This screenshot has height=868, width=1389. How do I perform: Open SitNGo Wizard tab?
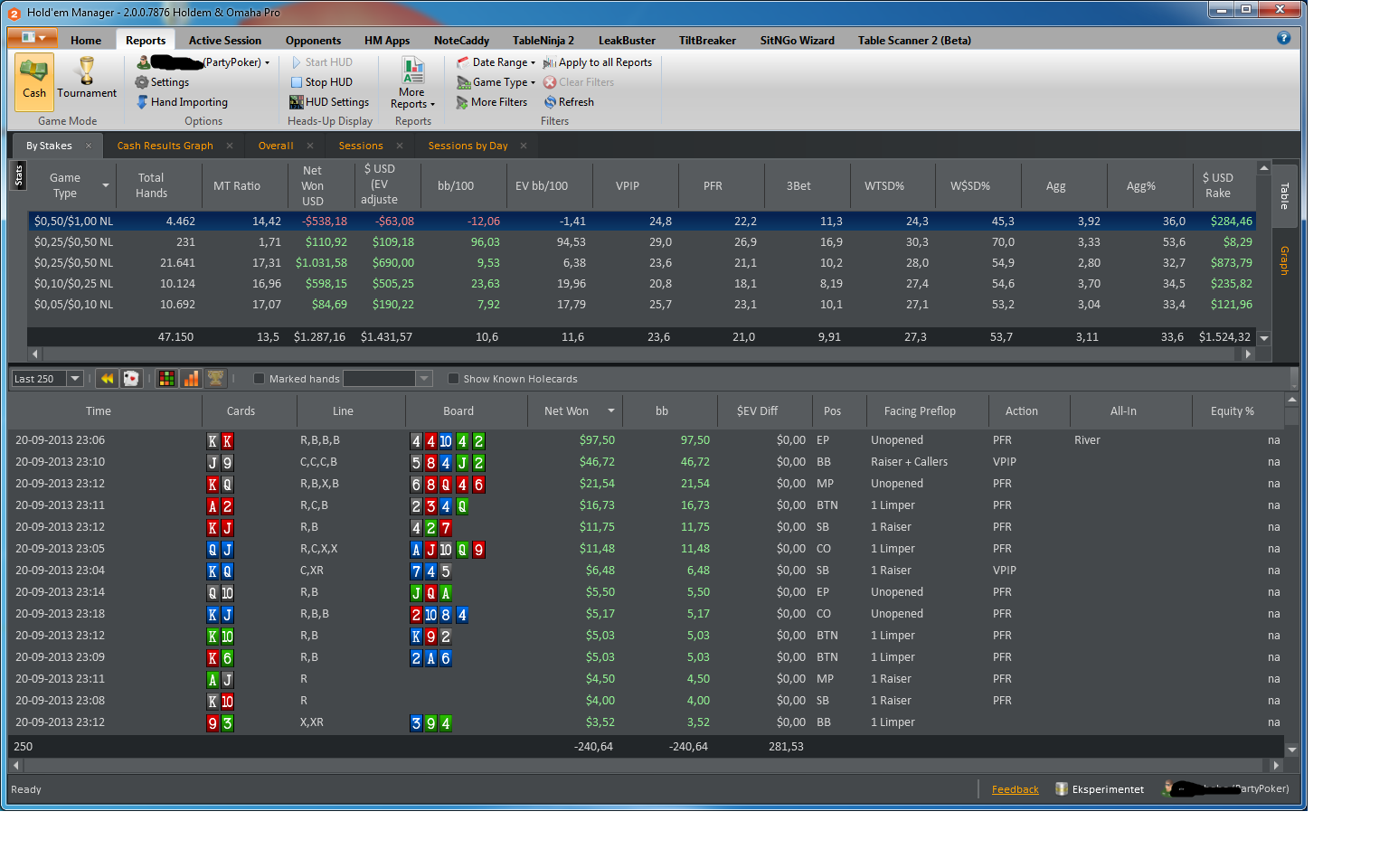click(x=797, y=41)
